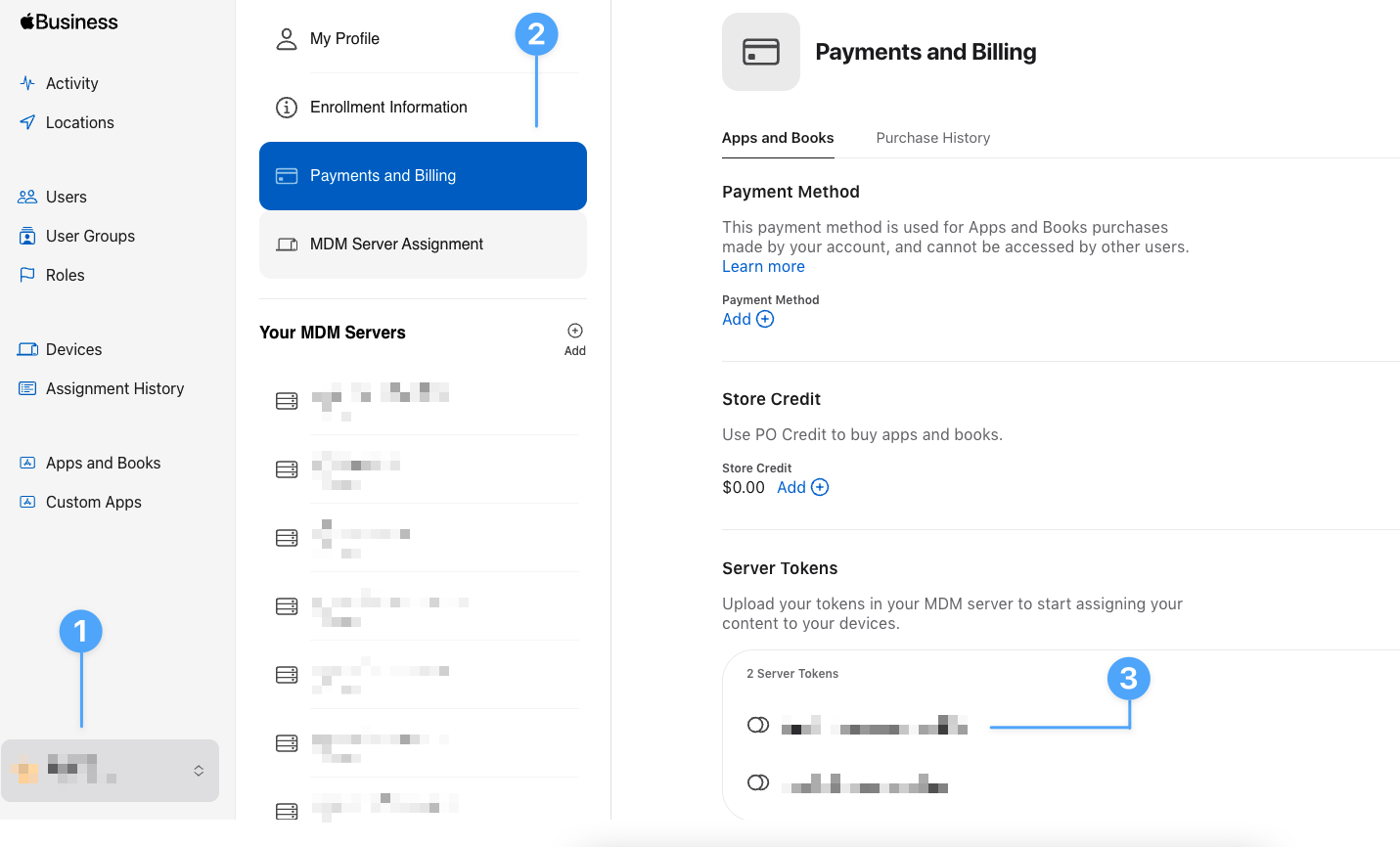The height and width of the screenshot is (847, 1400).
Task: Click the $0.00 store credit value
Action: pos(744,487)
